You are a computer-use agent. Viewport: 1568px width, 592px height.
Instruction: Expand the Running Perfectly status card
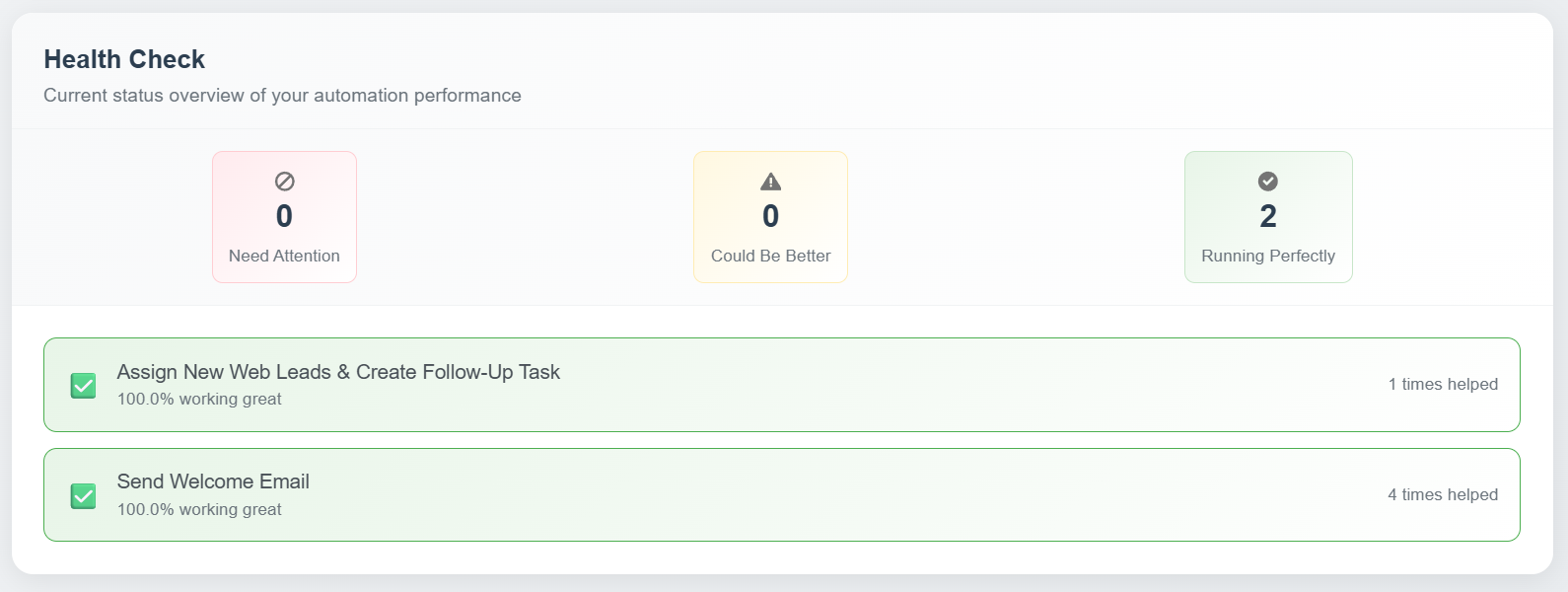coord(1267,216)
